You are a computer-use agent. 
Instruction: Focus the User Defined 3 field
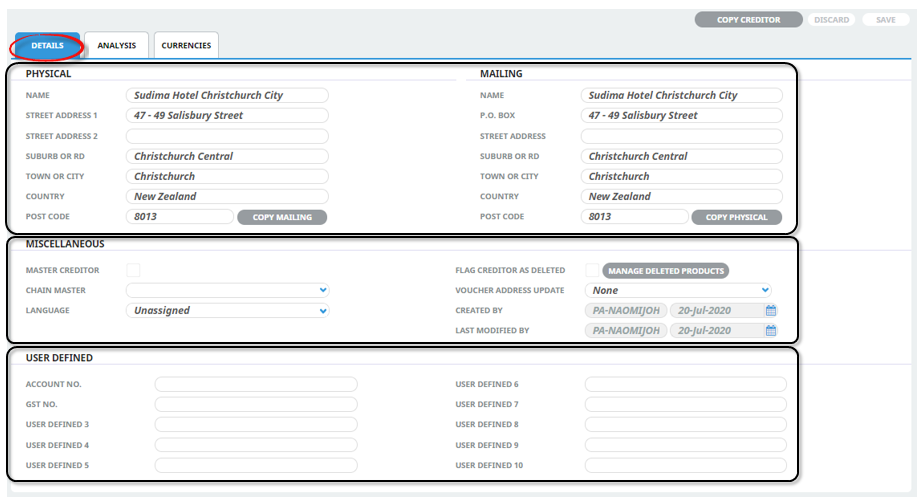pyautogui.click(x=256, y=424)
